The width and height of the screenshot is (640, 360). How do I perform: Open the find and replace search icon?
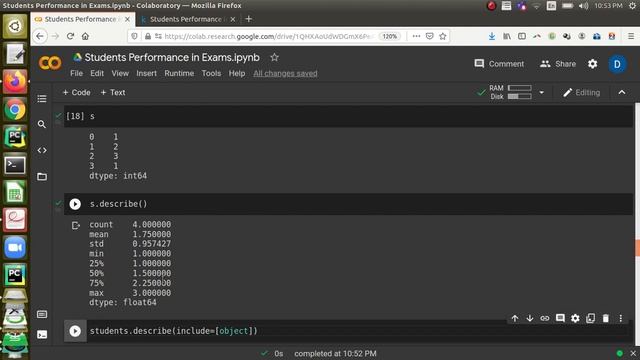coord(42,124)
